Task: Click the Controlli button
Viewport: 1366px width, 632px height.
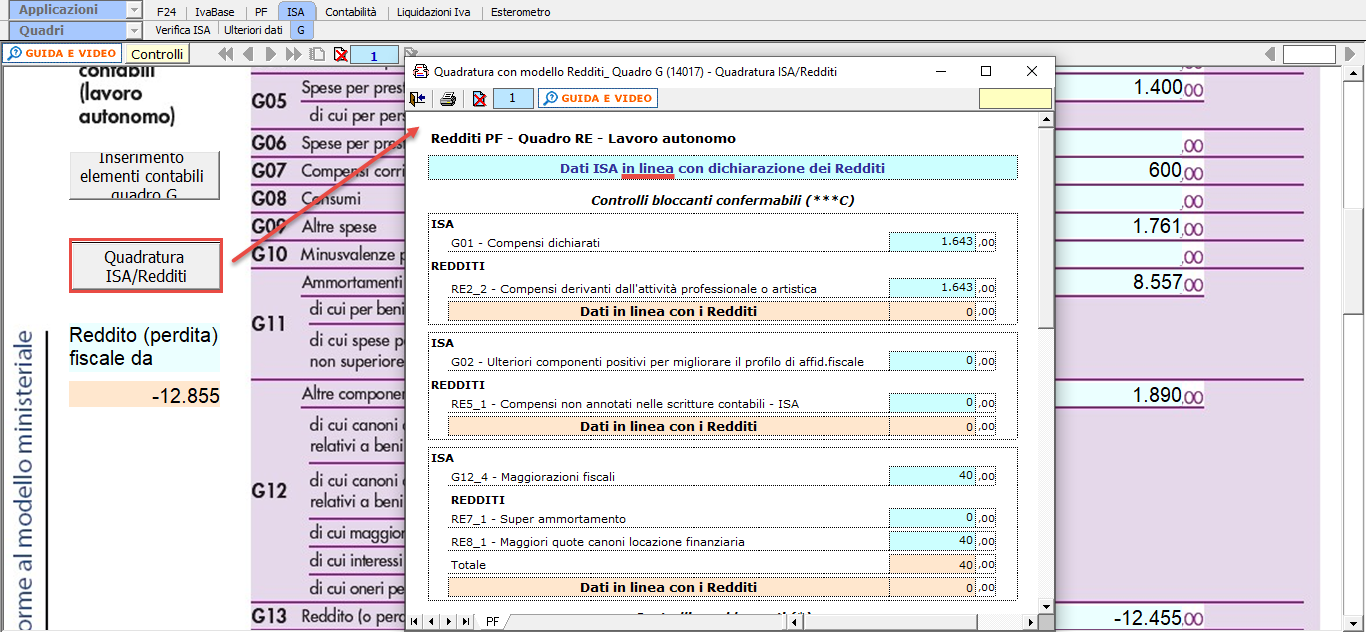Action: (x=157, y=54)
